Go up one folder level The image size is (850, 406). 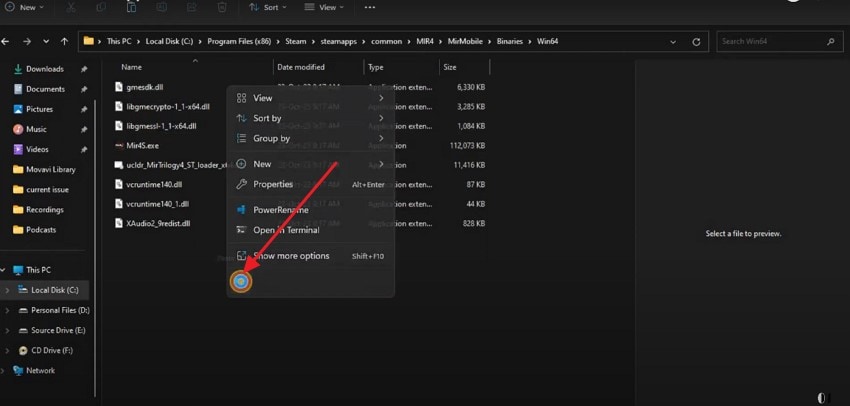[65, 41]
